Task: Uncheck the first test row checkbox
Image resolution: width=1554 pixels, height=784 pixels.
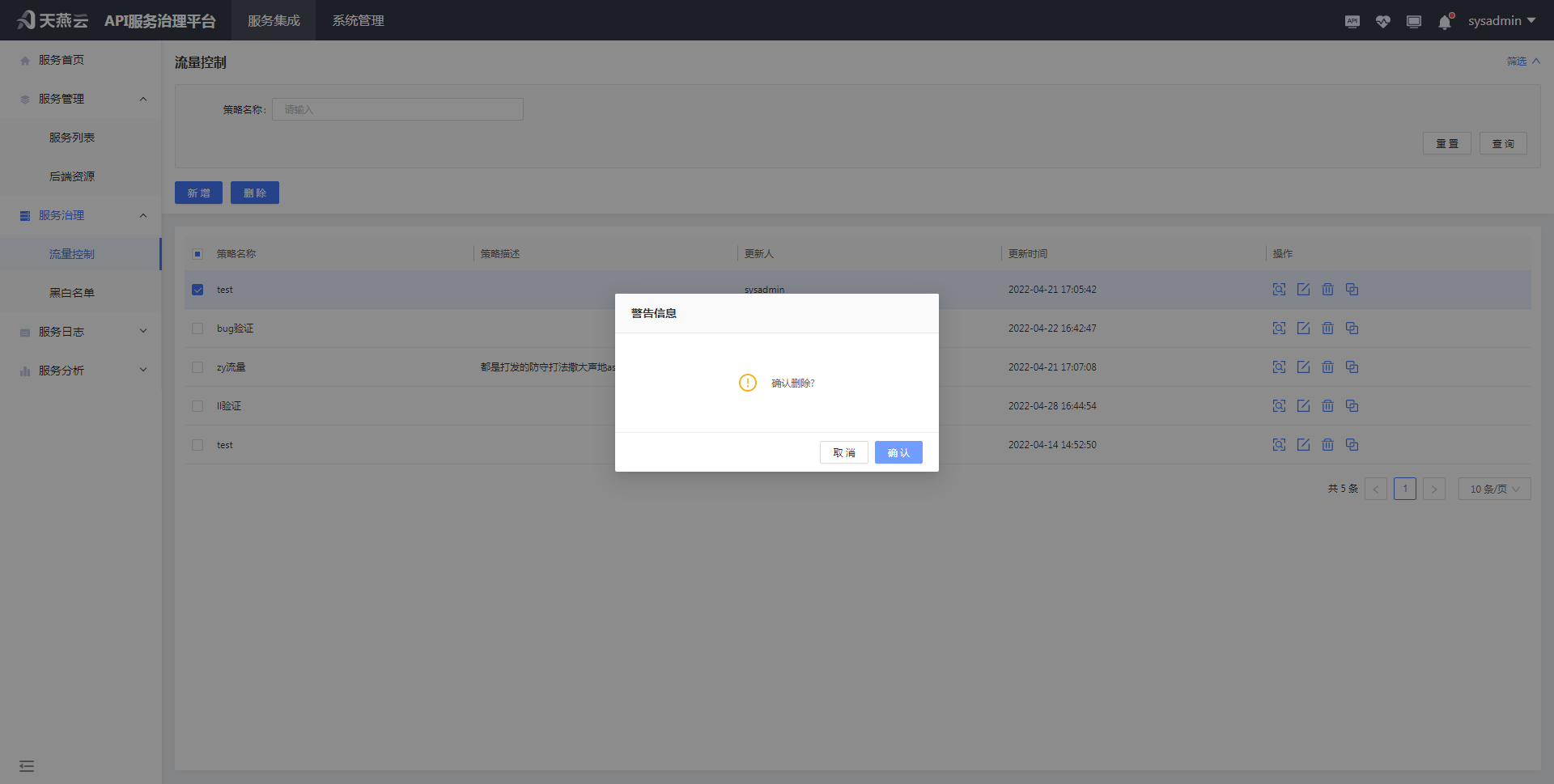Action: (197, 290)
